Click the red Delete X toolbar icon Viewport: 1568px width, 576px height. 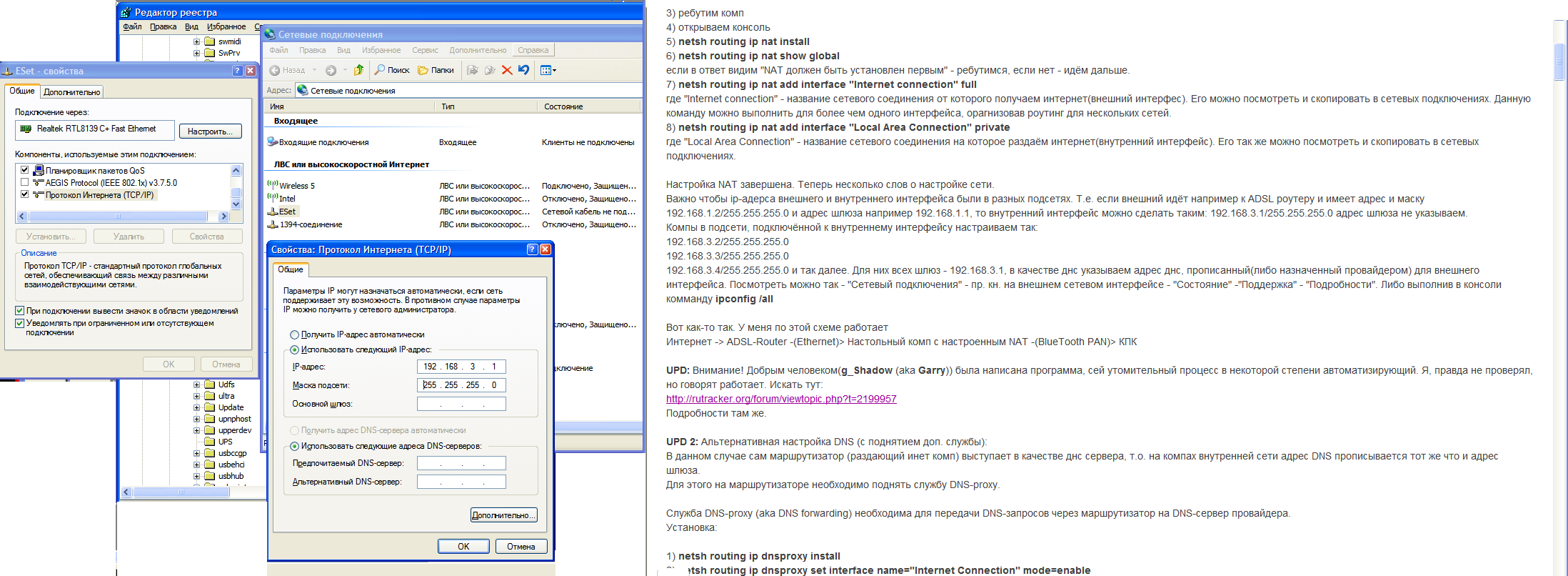507,70
